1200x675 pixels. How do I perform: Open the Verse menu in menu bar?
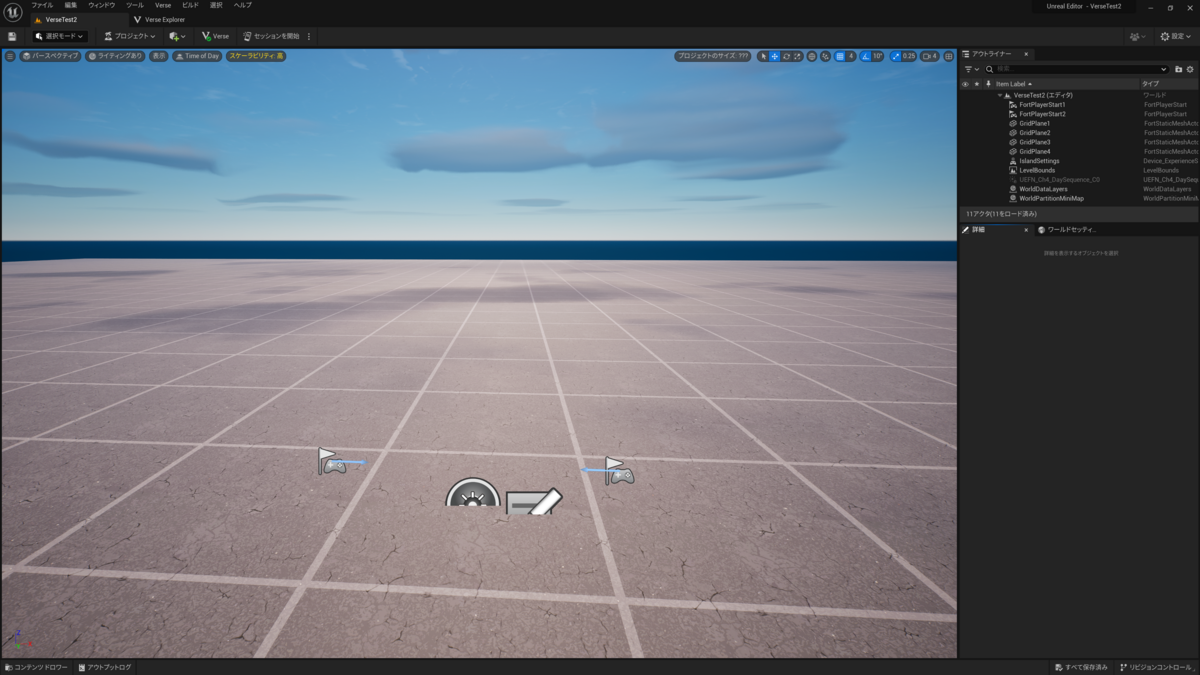coord(163,5)
